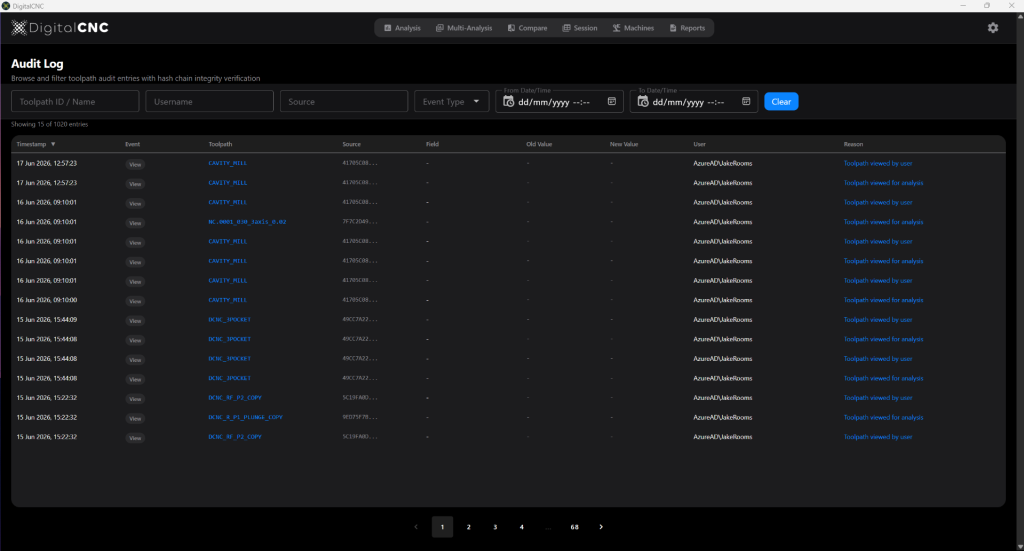
Task: Click View badge in the DCNC_R_P1_PLUNGE_COPY row
Action: click(135, 418)
